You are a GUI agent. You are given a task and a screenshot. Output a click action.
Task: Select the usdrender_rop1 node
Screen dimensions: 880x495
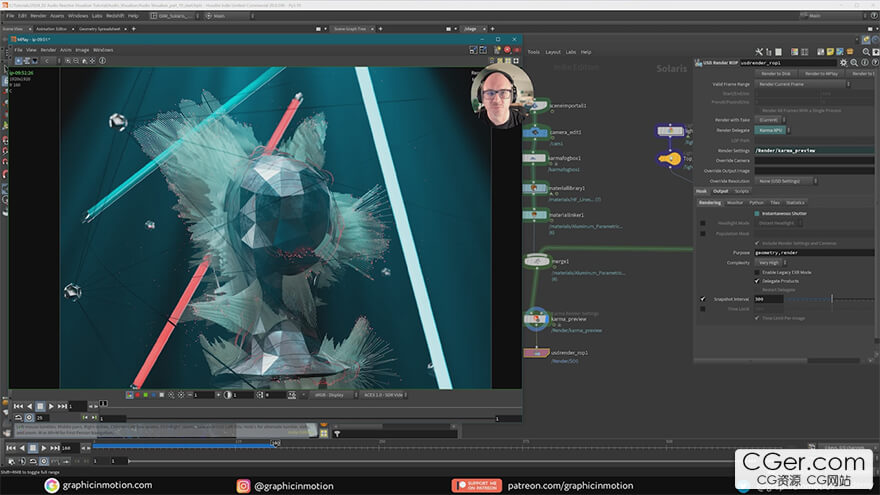click(537, 353)
